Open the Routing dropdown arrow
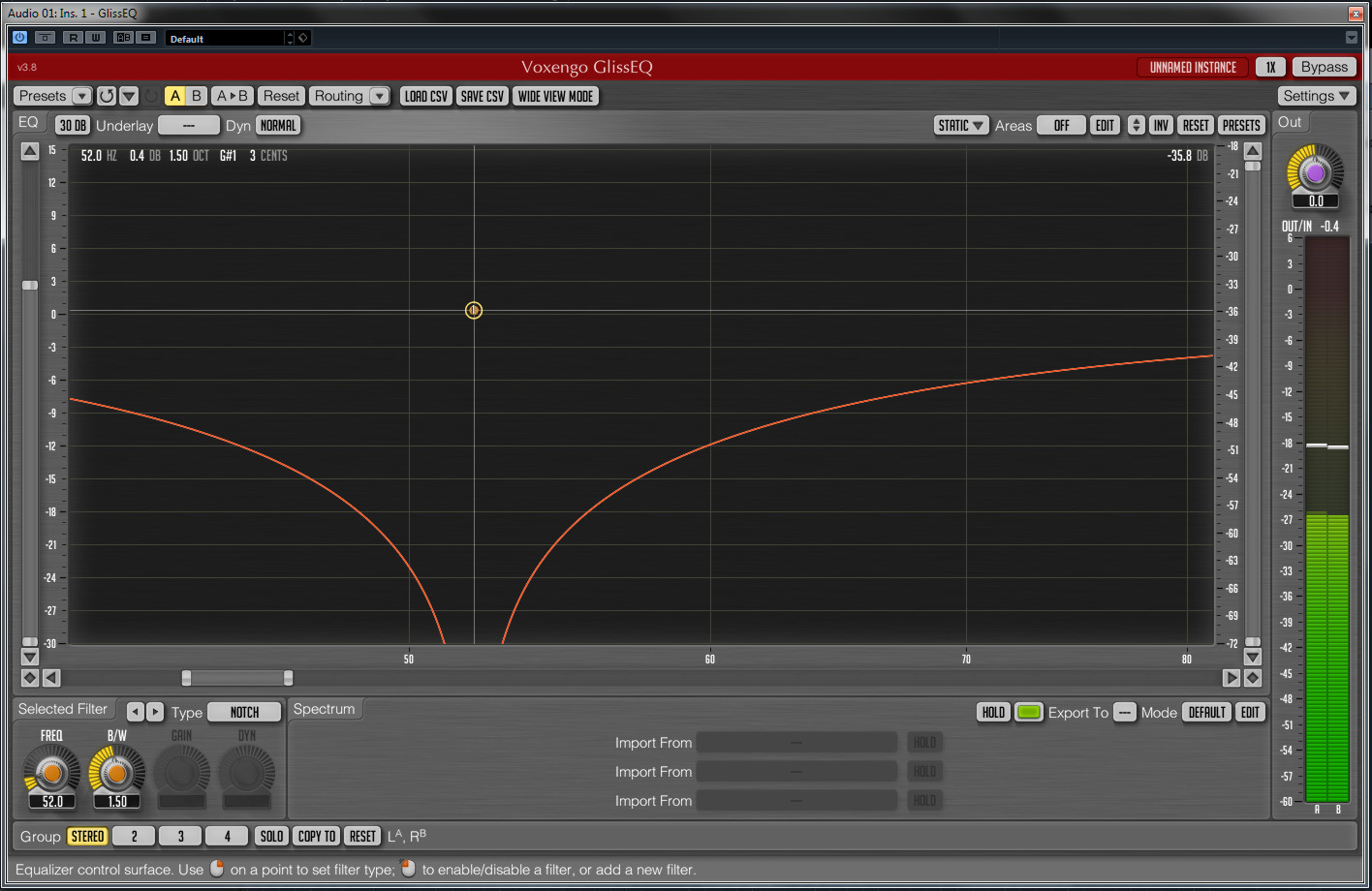The height and width of the screenshot is (891, 1372). 380,96
